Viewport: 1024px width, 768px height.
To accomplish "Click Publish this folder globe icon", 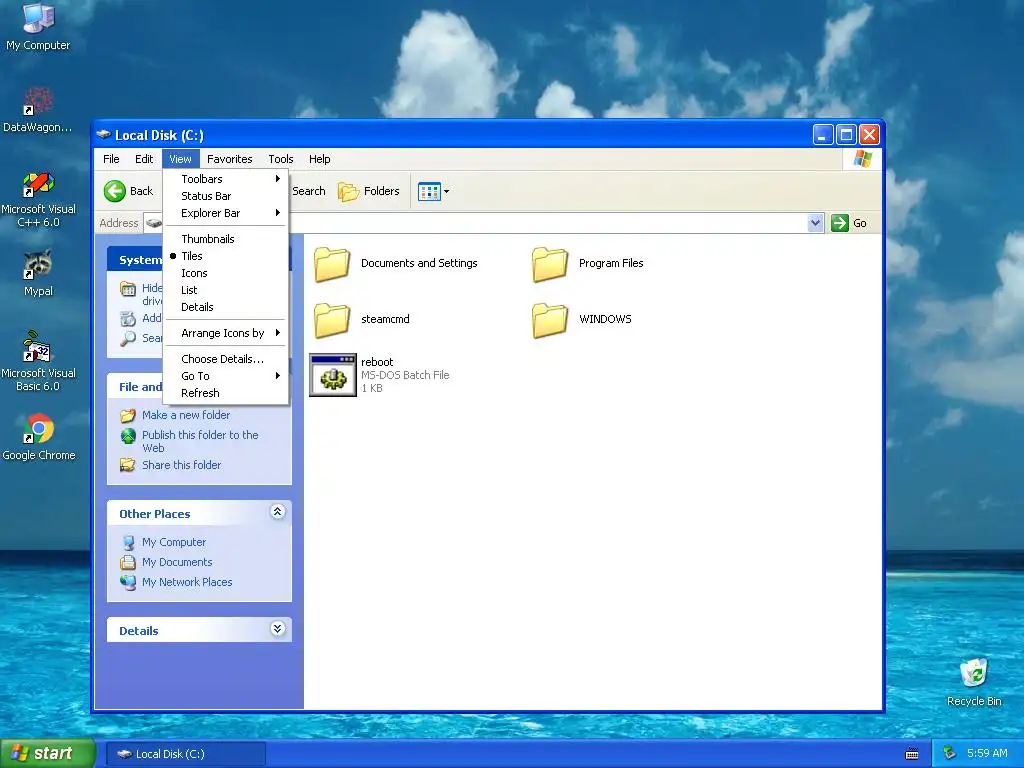I will tap(128, 436).
